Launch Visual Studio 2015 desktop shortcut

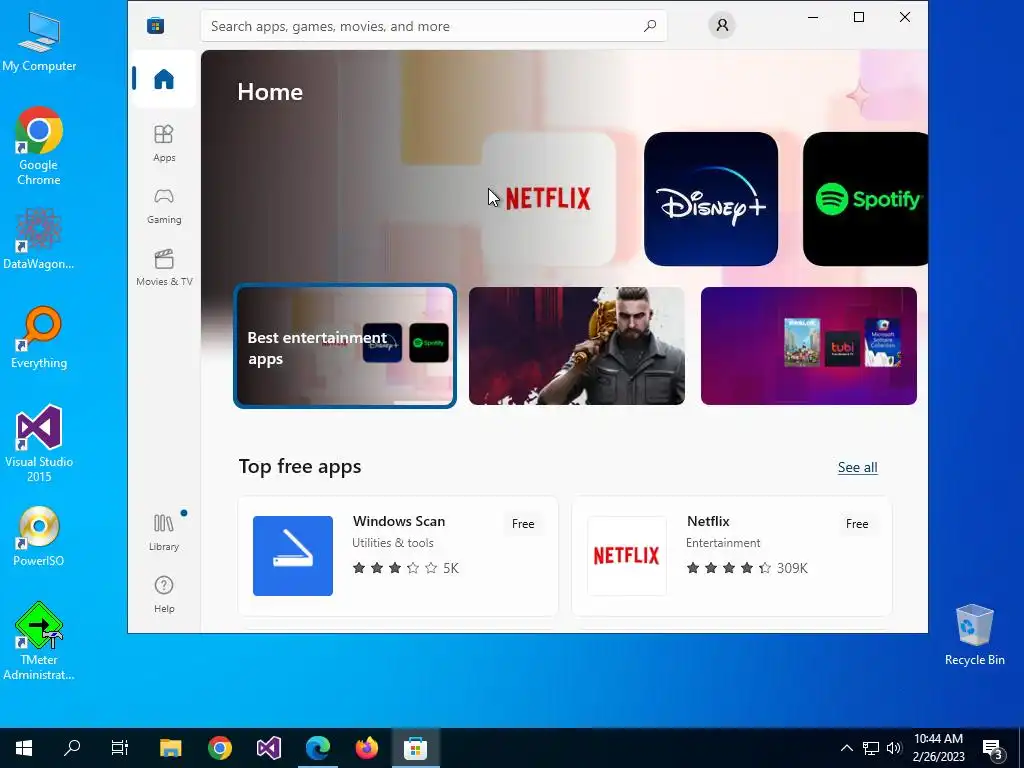[39, 444]
